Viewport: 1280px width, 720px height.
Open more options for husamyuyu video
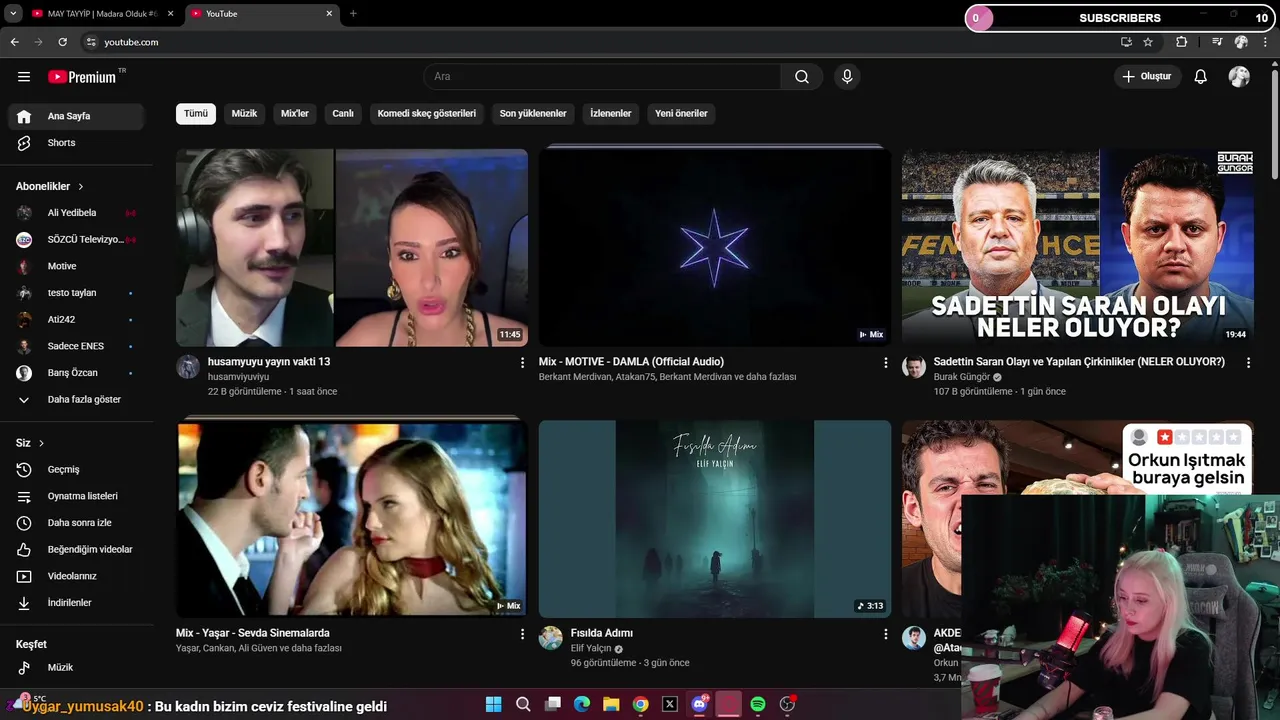point(522,363)
